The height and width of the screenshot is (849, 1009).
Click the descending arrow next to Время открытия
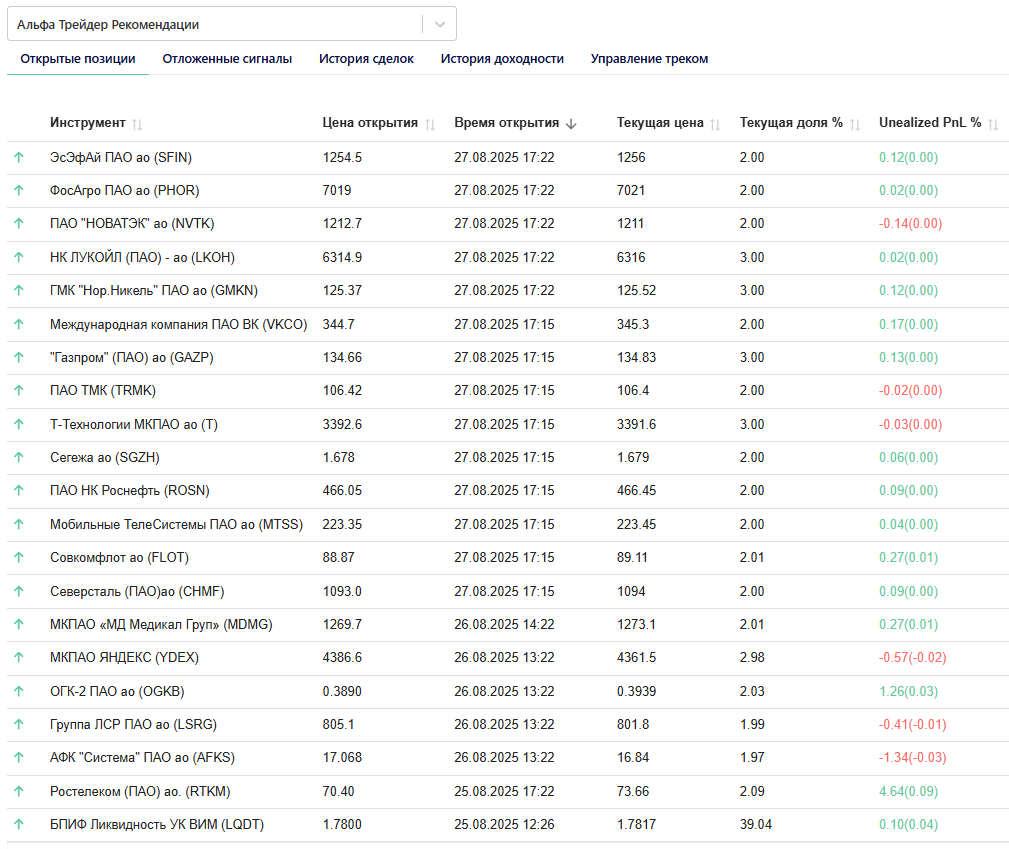click(571, 124)
